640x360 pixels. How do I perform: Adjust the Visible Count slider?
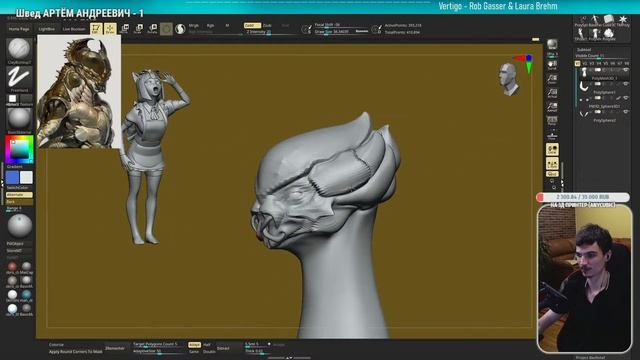pos(602,56)
